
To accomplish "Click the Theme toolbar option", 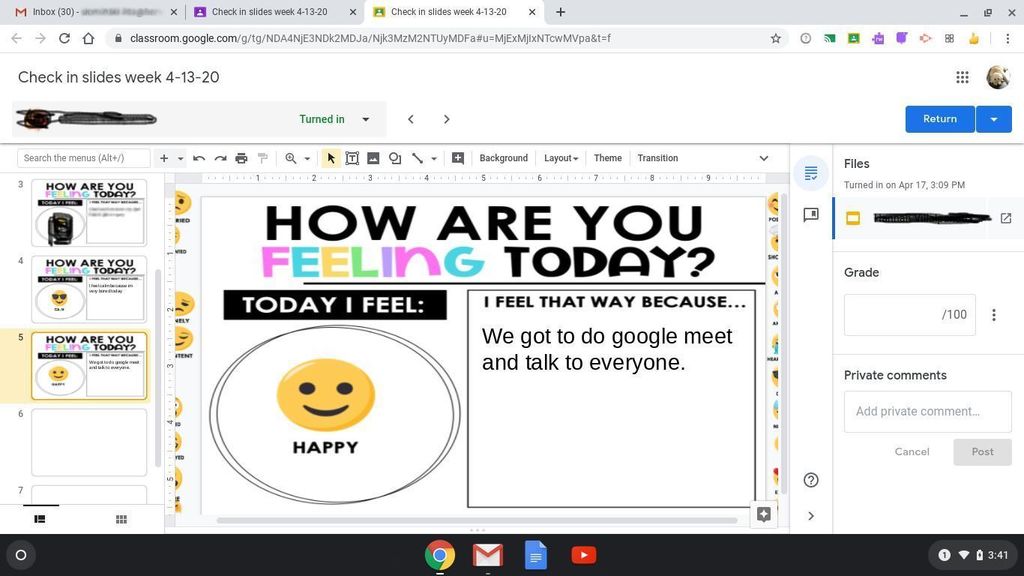I will point(607,158).
